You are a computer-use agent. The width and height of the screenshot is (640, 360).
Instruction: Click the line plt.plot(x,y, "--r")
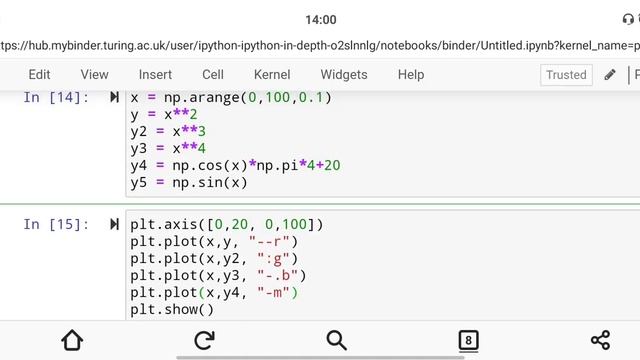click(214, 242)
